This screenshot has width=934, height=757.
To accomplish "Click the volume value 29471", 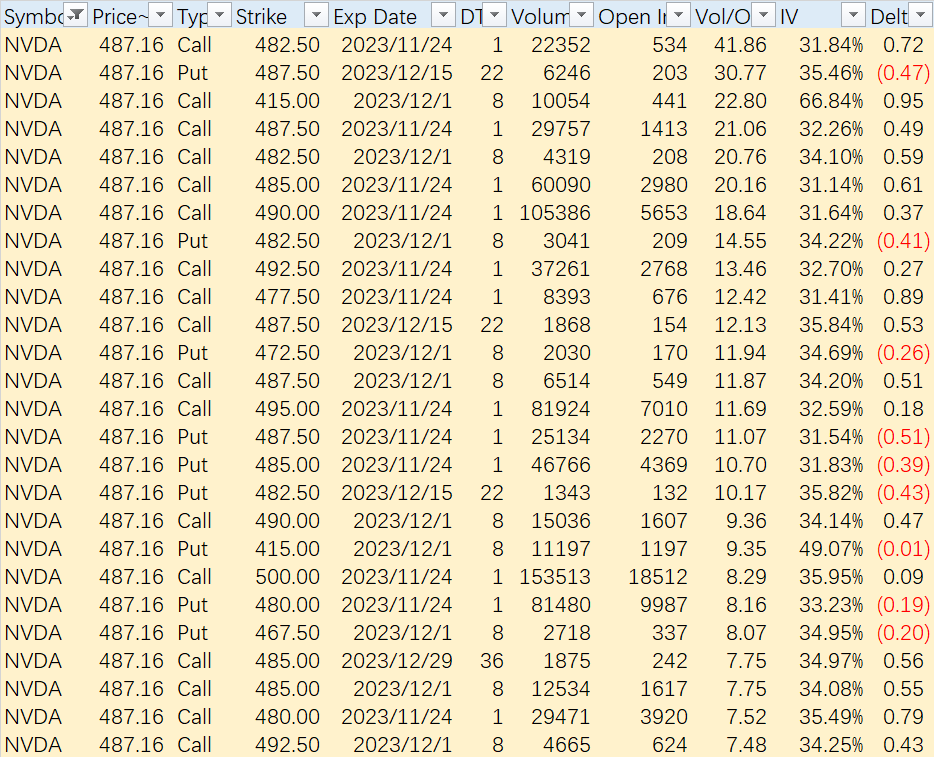I will pyautogui.click(x=561, y=716).
